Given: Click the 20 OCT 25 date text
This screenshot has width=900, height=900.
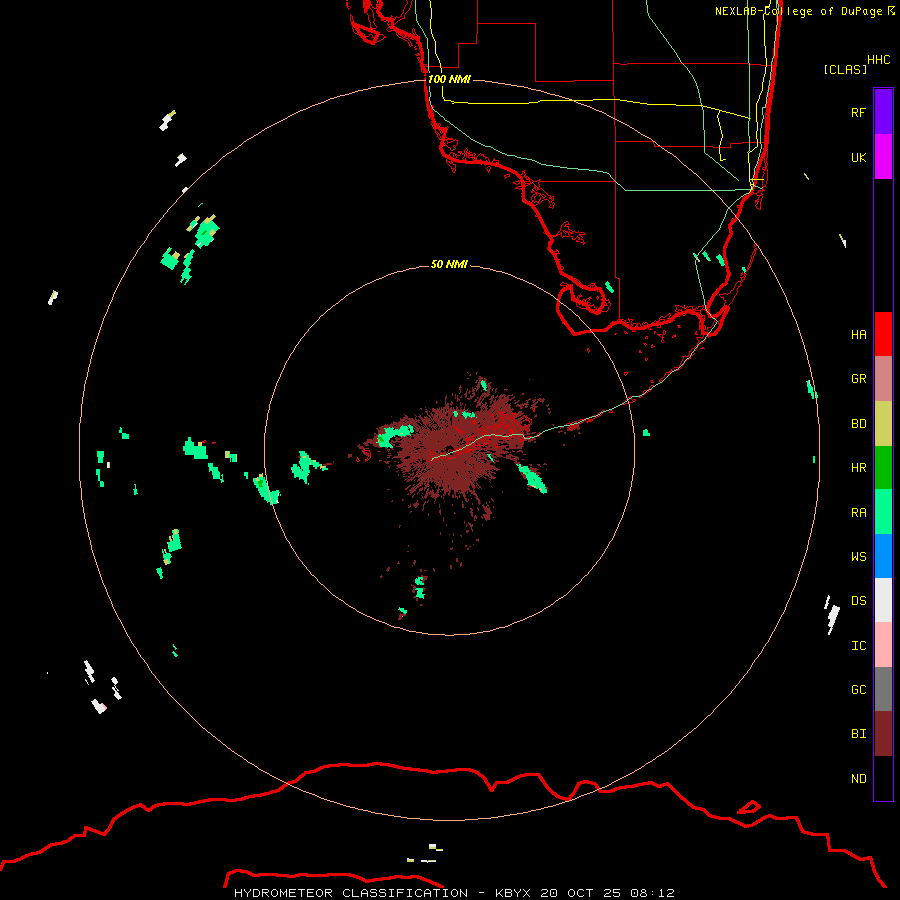Looking at the screenshot, I should (581, 893).
